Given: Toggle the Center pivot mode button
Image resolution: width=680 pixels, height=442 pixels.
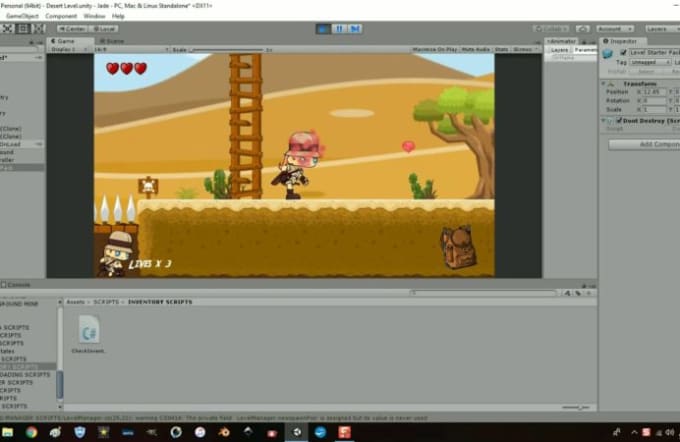Looking at the screenshot, I should point(72,29).
